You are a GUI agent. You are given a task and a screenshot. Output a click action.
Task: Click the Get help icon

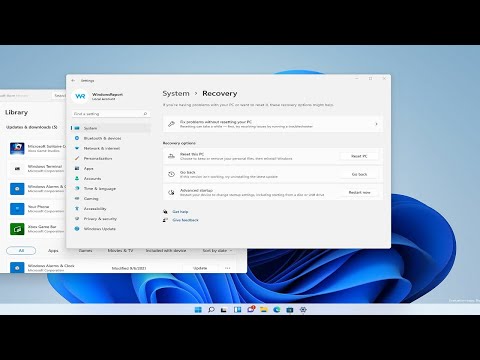(x=165, y=212)
